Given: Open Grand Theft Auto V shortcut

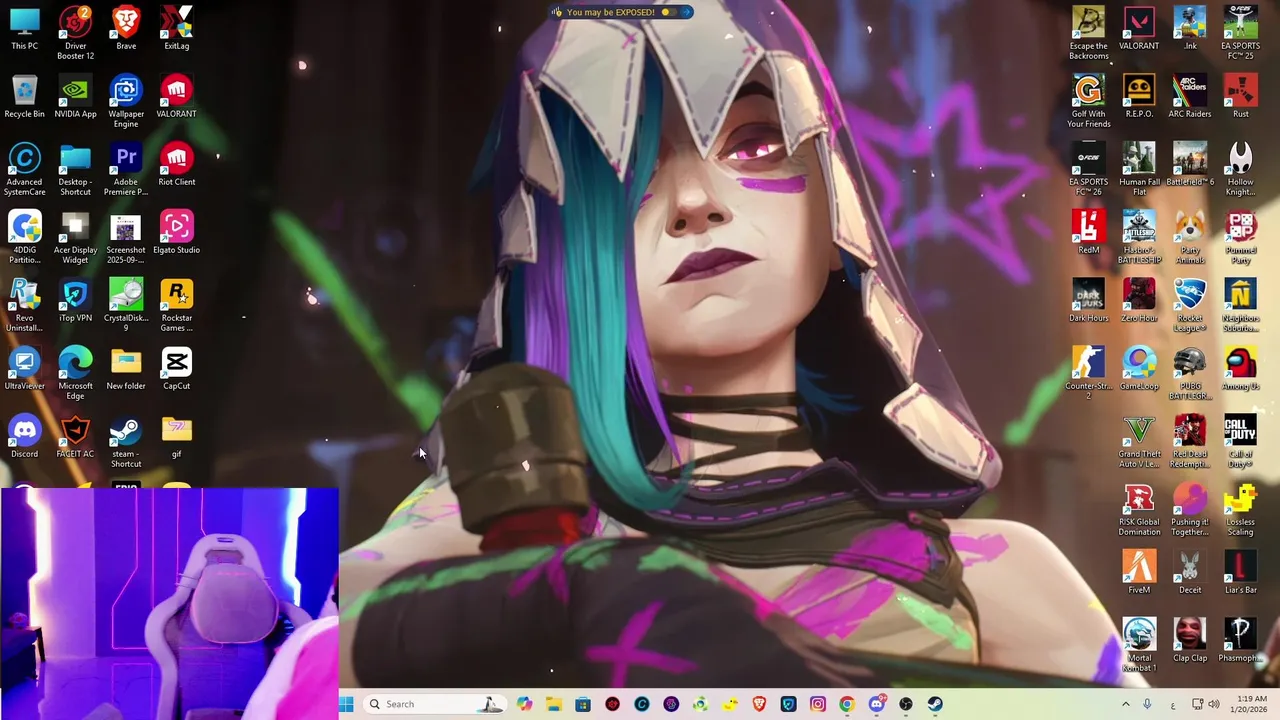Looking at the screenshot, I should pyautogui.click(x=1139, y=441).
